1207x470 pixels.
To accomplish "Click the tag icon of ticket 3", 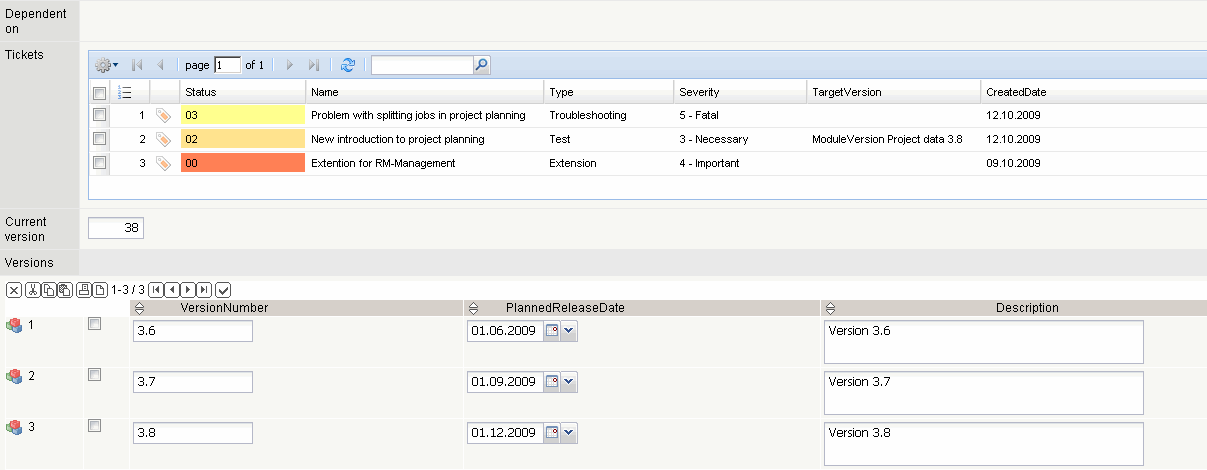I will pyautogui.click(x=164, y=163).
